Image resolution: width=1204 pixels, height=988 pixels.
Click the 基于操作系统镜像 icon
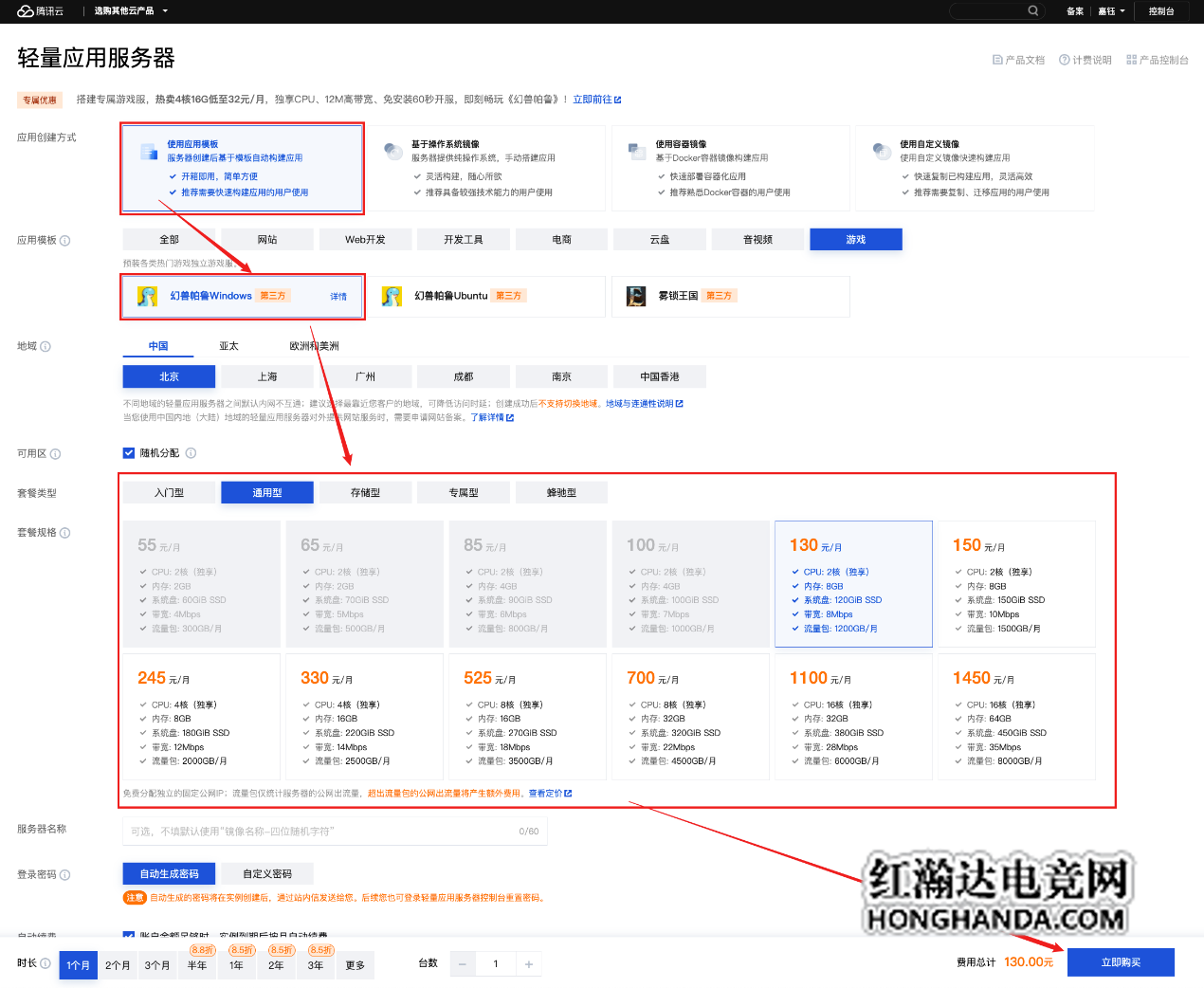(392, 151)
